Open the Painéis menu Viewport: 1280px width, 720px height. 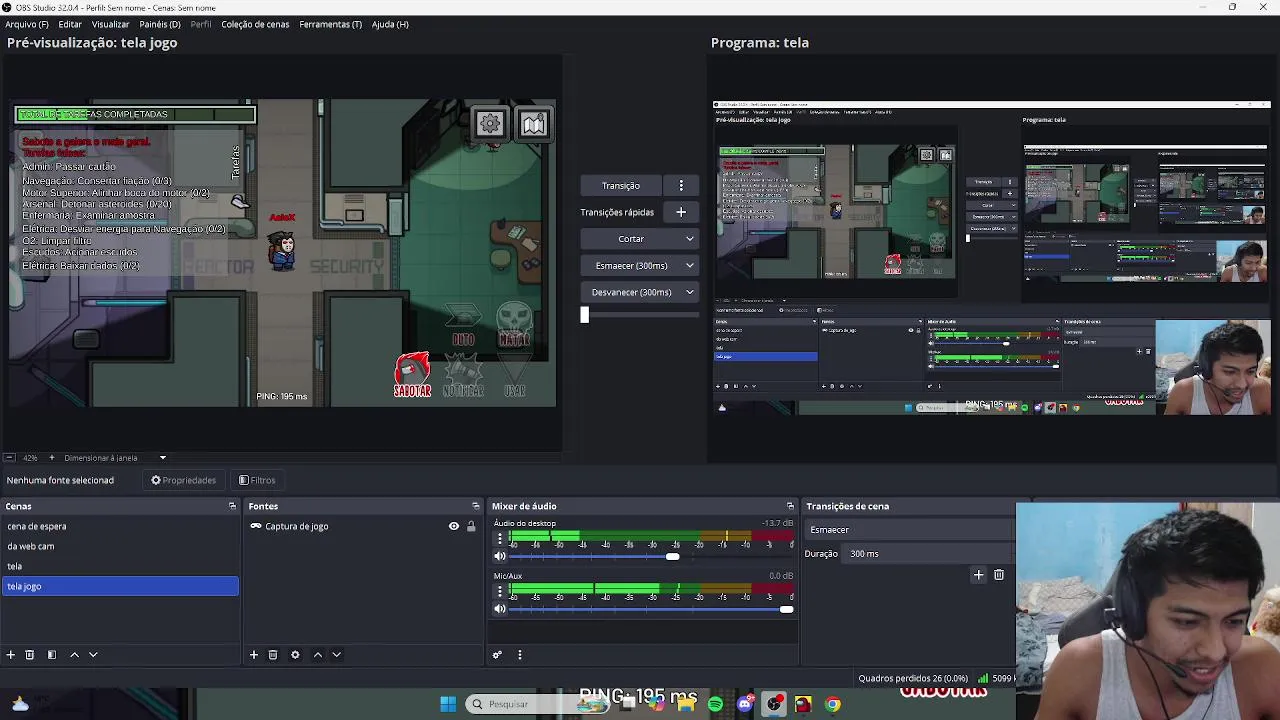coord(160,24)
